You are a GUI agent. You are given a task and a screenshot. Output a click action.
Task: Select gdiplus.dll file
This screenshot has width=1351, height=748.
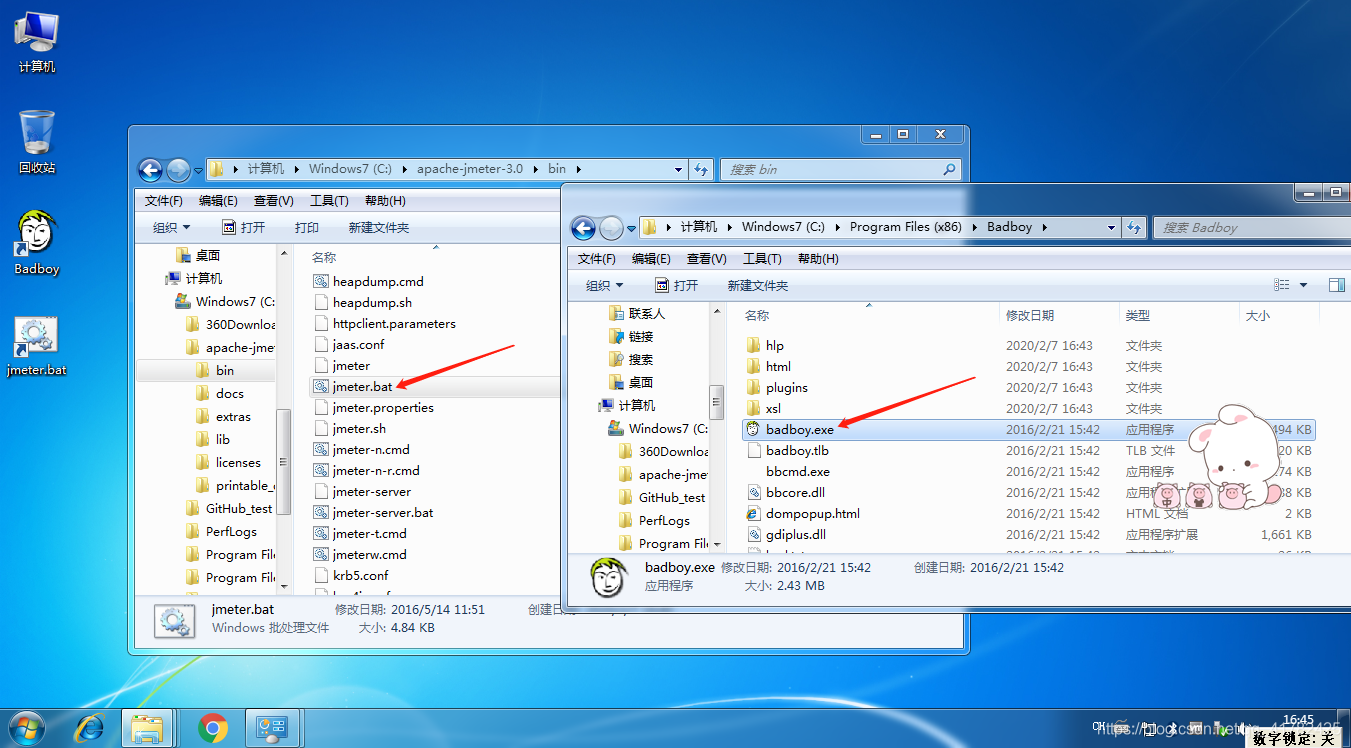[x=785, y=534]
